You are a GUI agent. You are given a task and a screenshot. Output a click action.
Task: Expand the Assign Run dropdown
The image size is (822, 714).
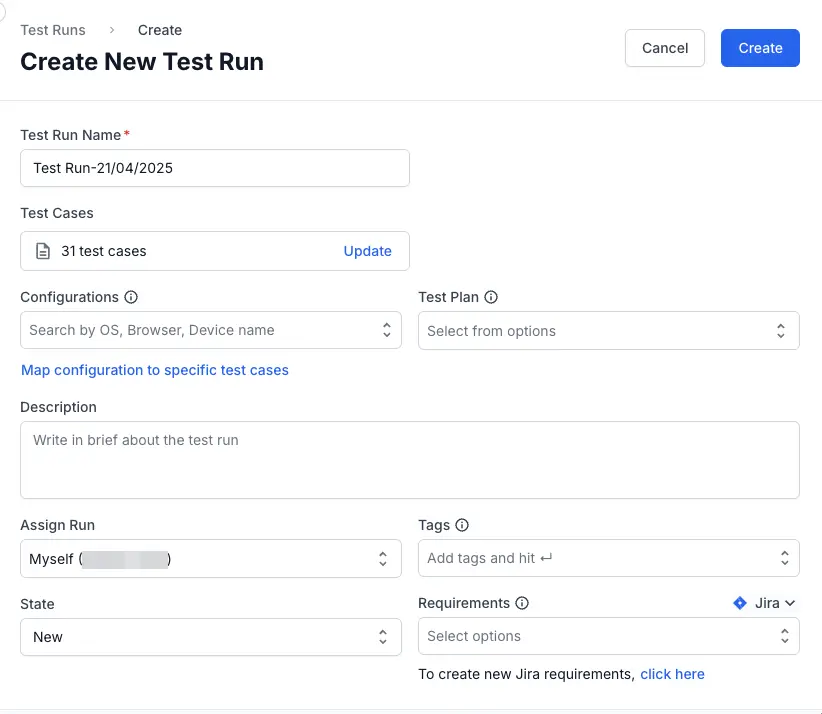[x=382, y=559]
